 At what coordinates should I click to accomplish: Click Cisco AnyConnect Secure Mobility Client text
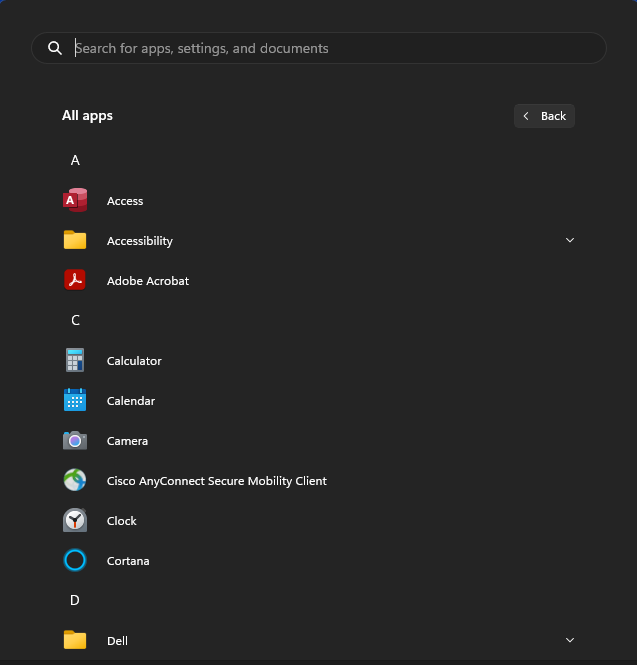[217, 481]
